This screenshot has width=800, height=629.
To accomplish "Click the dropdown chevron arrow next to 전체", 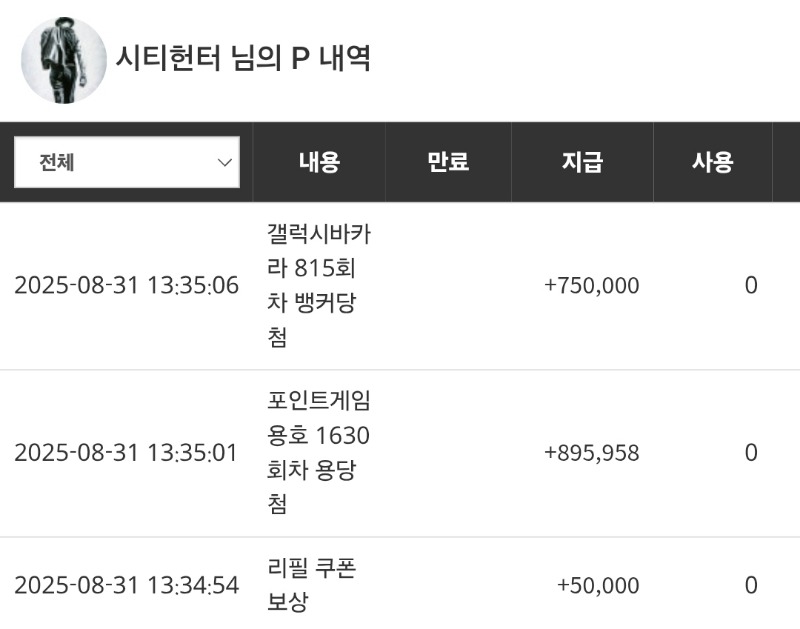I will pyautogui.click(x=224, y=163).
